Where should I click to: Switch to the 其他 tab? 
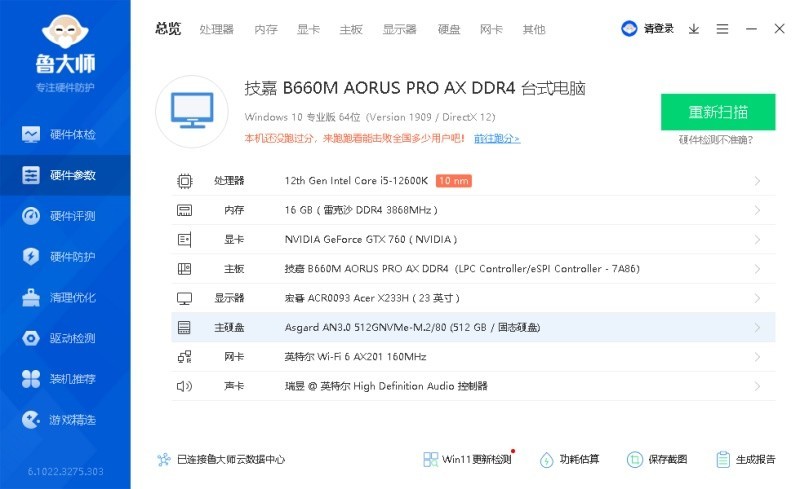534,30
